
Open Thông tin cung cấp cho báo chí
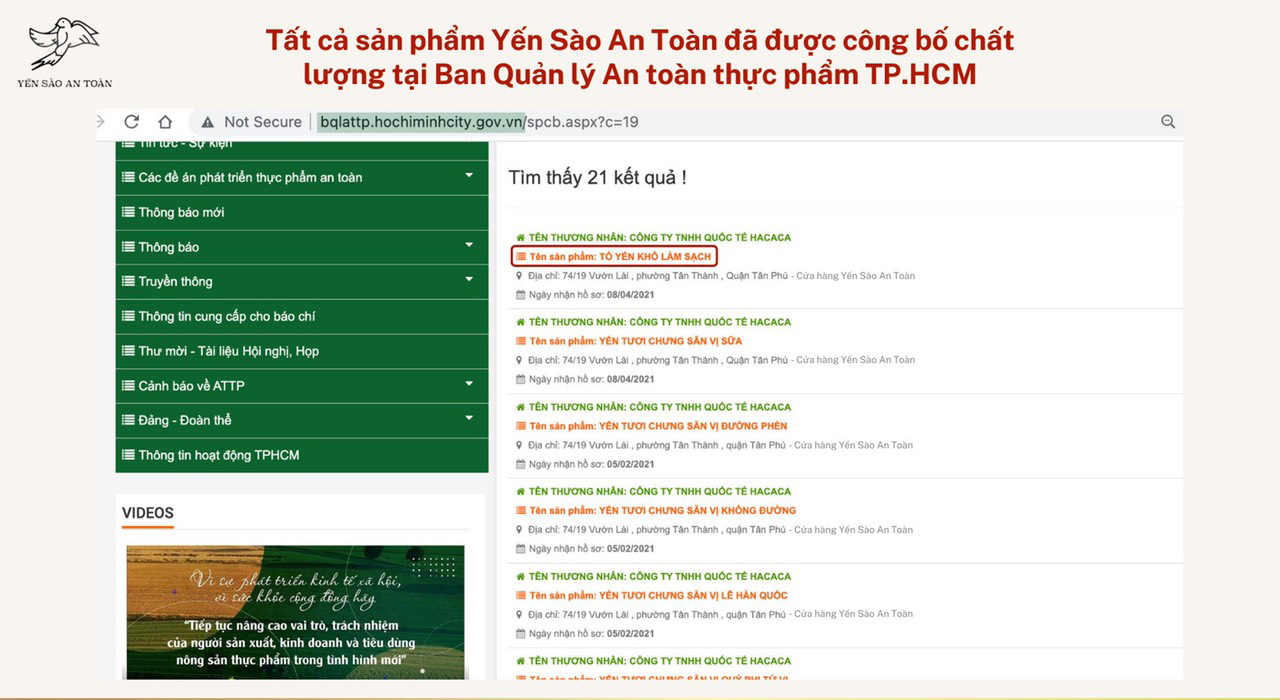(x=227, y=316)
